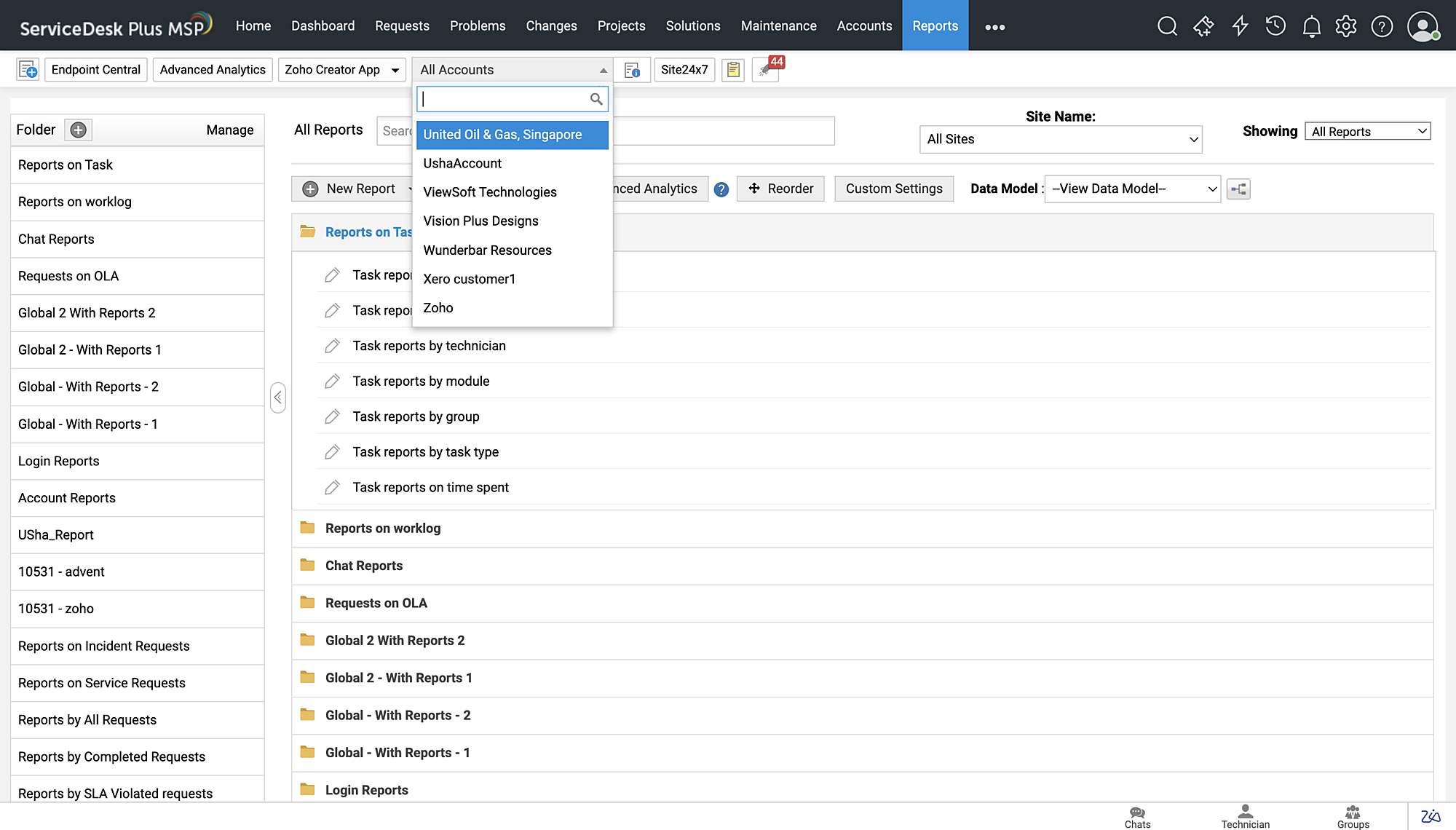Screen dimensions: 1456x830
Task: Edit Task reports by technician pencil icon
Action: (332, 346)
